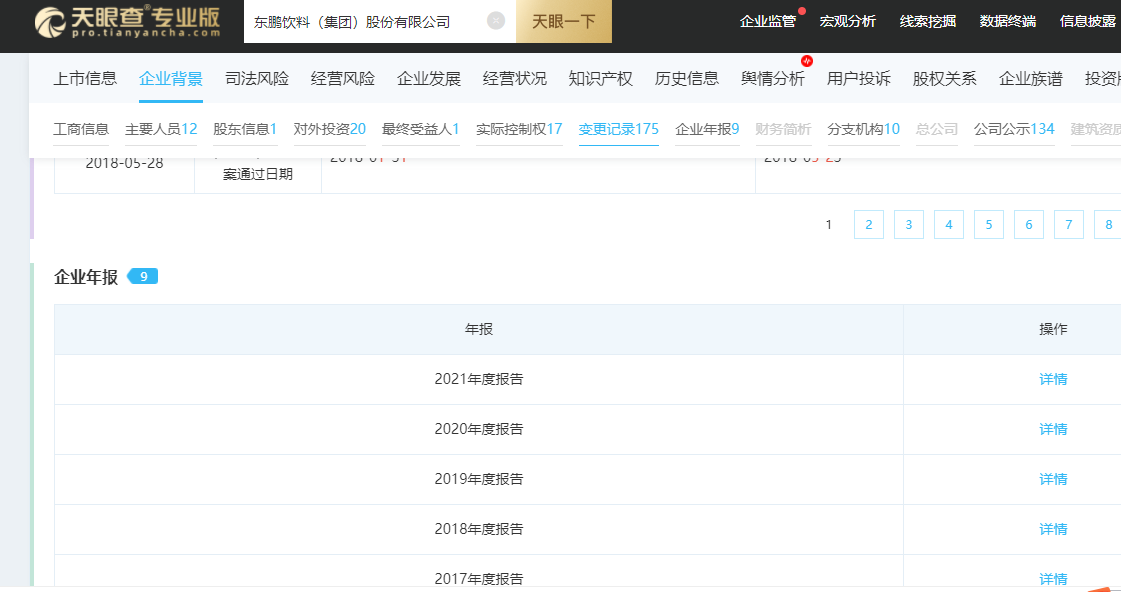Open the 企业监管 top menu
Screen dimensions: 1121x592
click(x=767, y=21)
